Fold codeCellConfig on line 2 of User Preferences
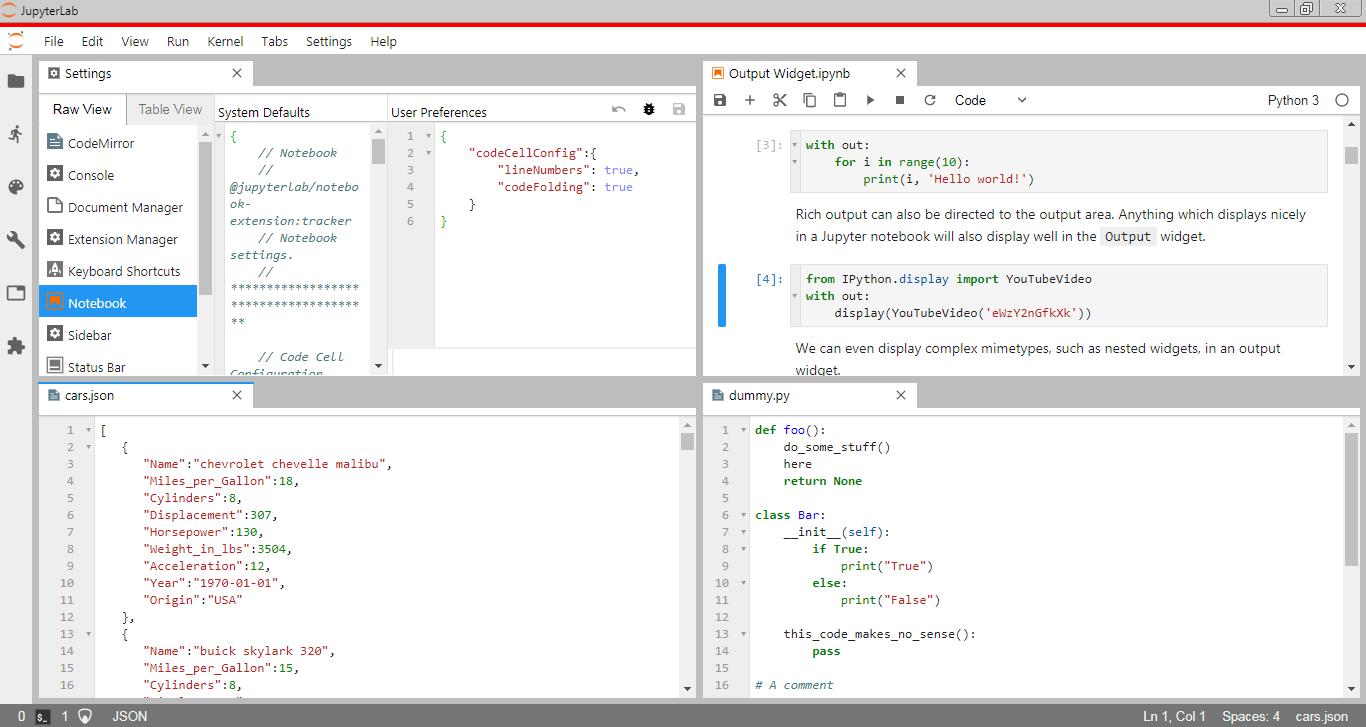1366x727 pixels. (428, 153)
